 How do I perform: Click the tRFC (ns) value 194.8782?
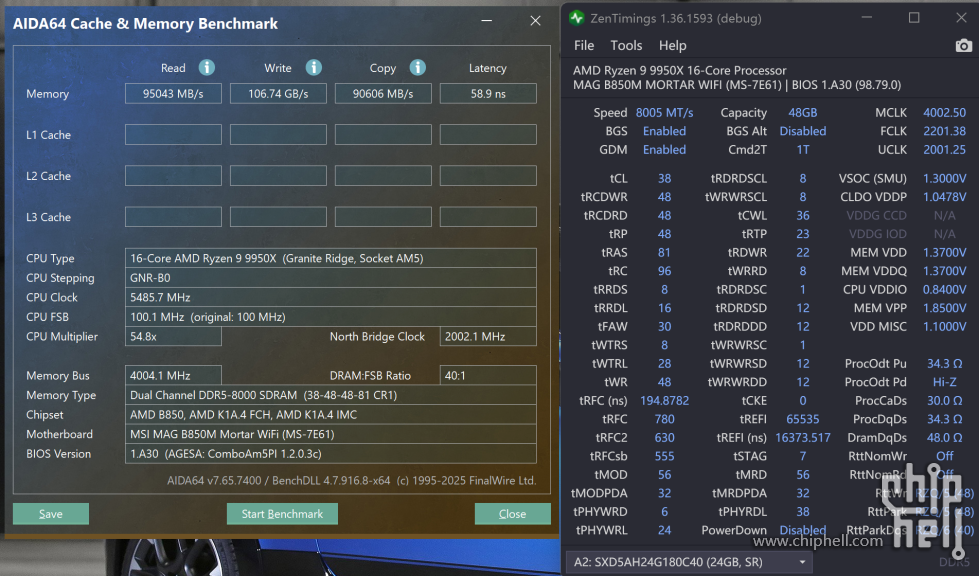coord(664,401)
